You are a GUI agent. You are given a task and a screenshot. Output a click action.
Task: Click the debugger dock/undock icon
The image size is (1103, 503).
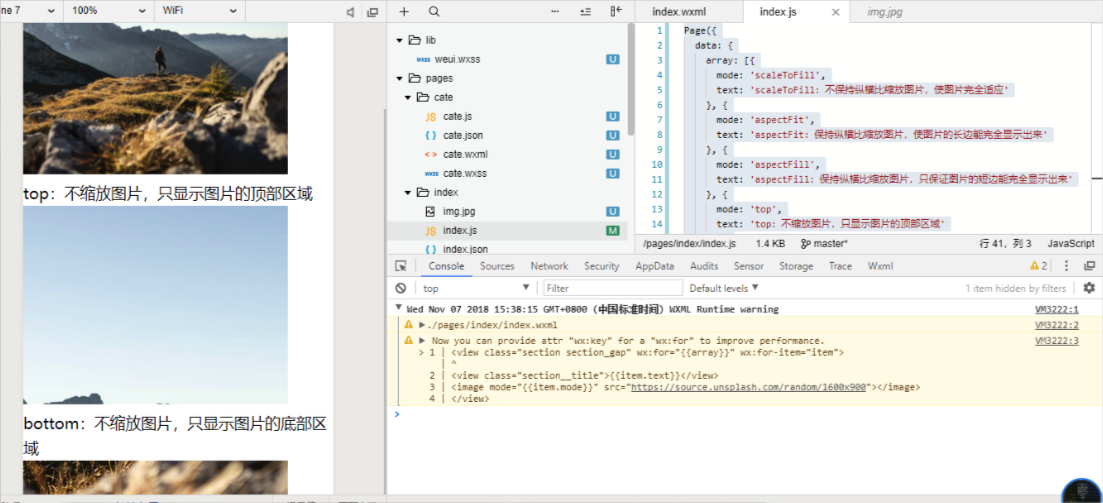[1089, 266]
